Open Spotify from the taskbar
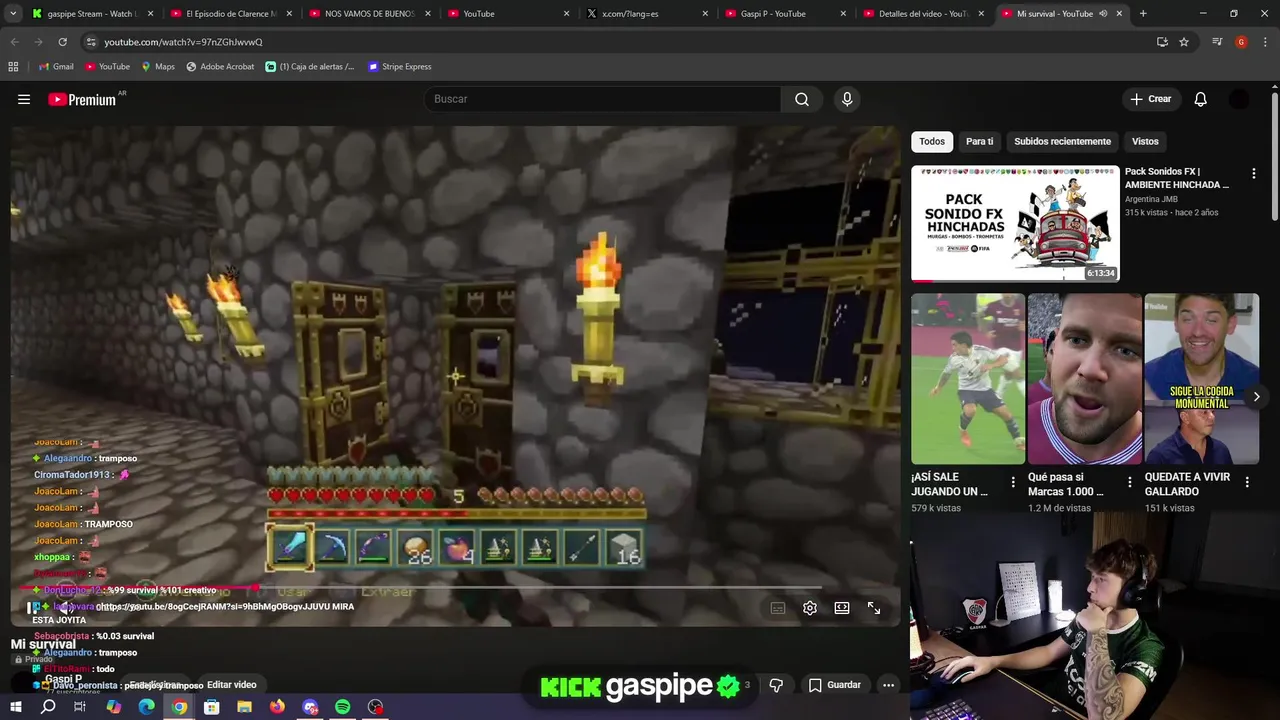The height and width of the screenshot is (720, 1280). click(x=343, y=707)
